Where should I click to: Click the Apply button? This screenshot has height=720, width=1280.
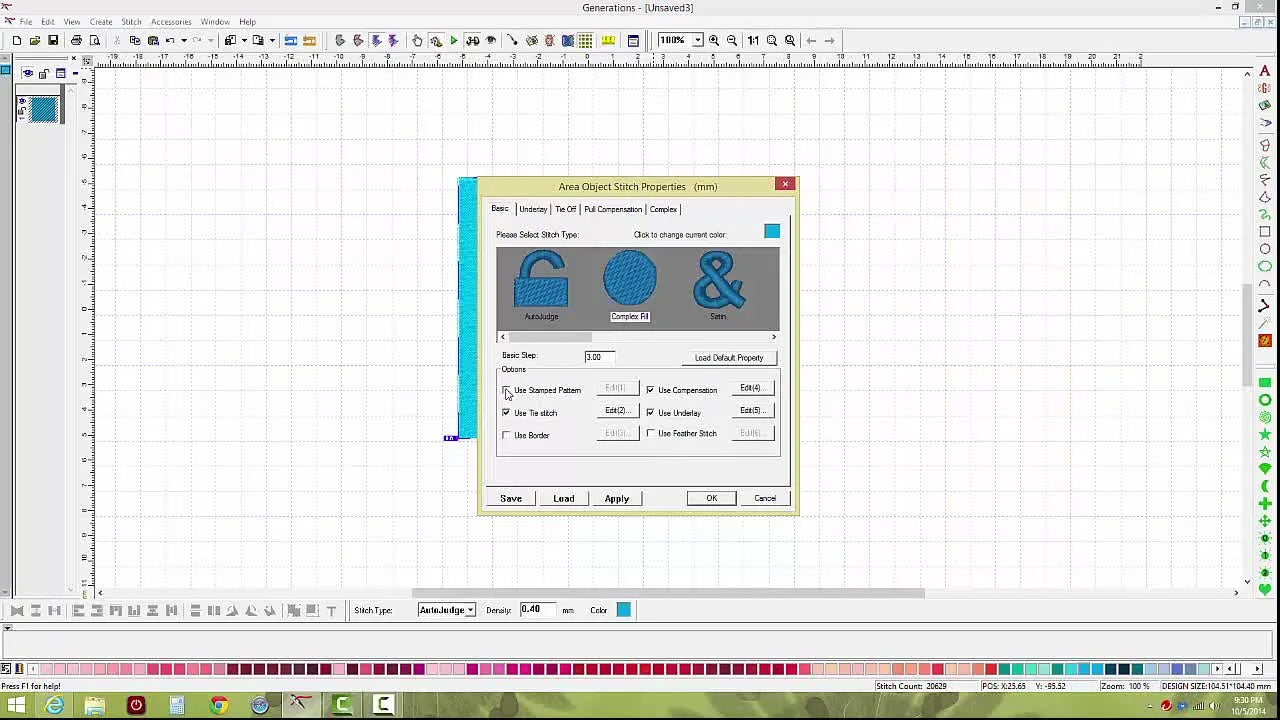(x=617, y=498)
